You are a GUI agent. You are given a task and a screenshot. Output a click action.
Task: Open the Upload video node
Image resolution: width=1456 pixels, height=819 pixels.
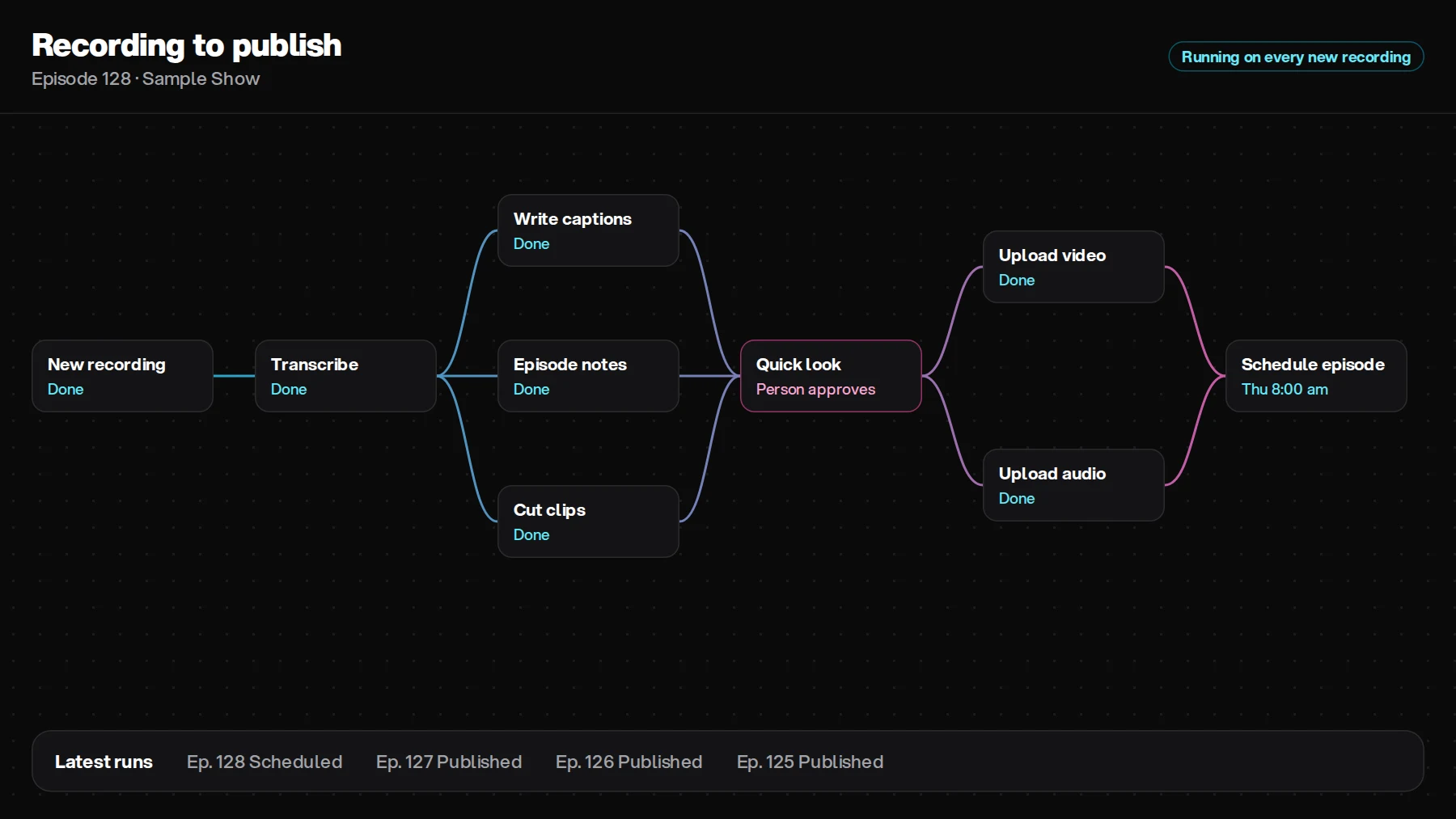[x=1073, y=267]
